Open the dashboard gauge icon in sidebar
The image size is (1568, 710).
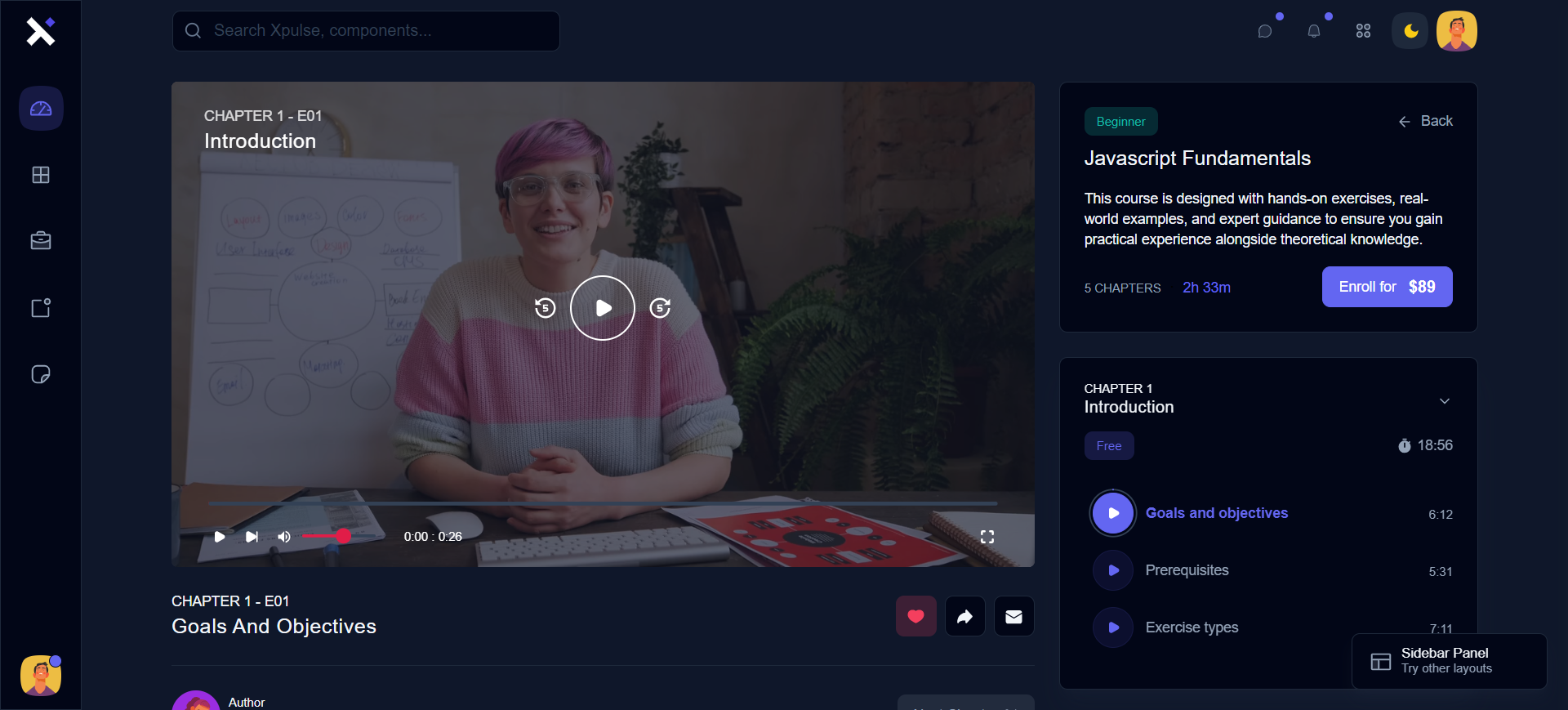(41, 109)
